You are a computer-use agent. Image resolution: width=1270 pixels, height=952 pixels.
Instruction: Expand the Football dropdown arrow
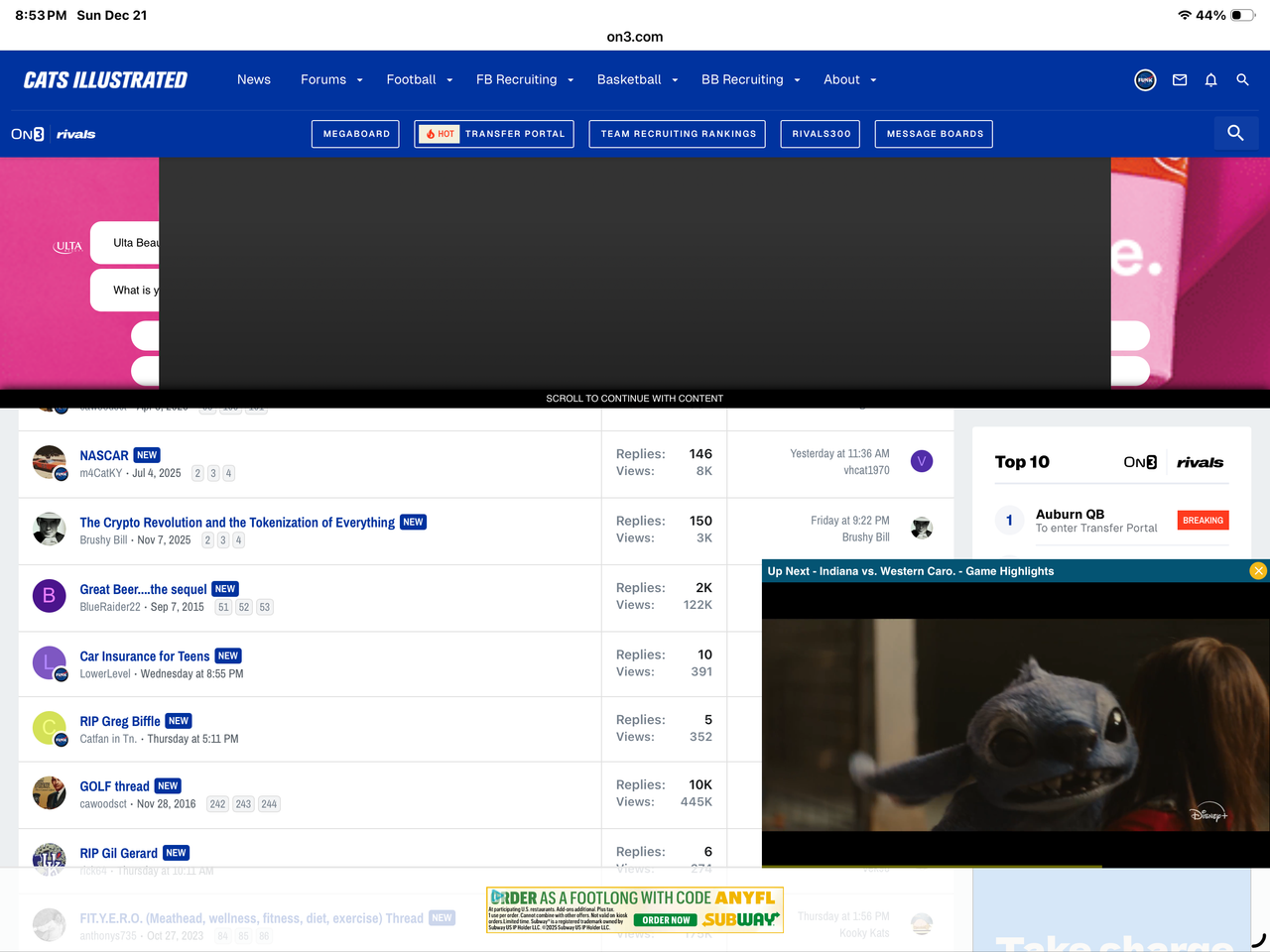pos(449,81)
